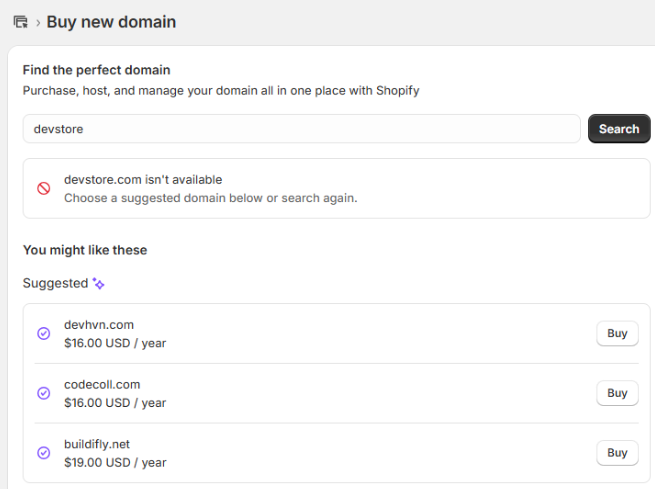Click the Buy new domain page title

coord(111,22)
